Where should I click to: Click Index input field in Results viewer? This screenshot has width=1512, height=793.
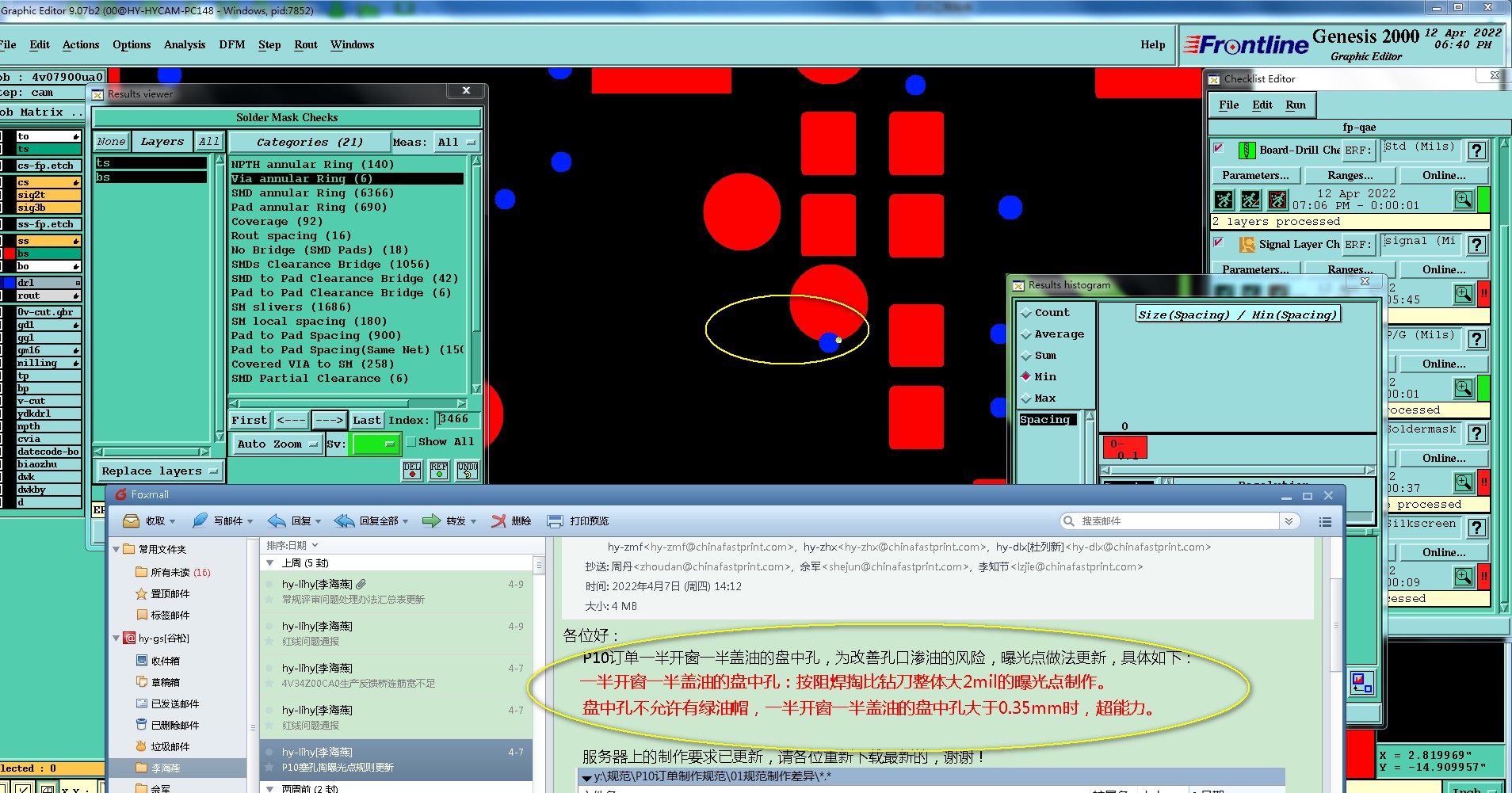pos(458,420)
